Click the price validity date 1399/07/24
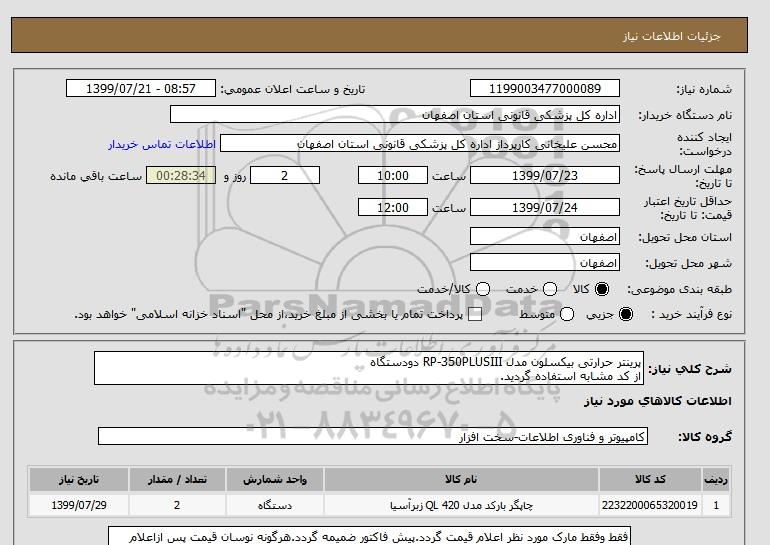The image size is (770, 545). point(545,207)
